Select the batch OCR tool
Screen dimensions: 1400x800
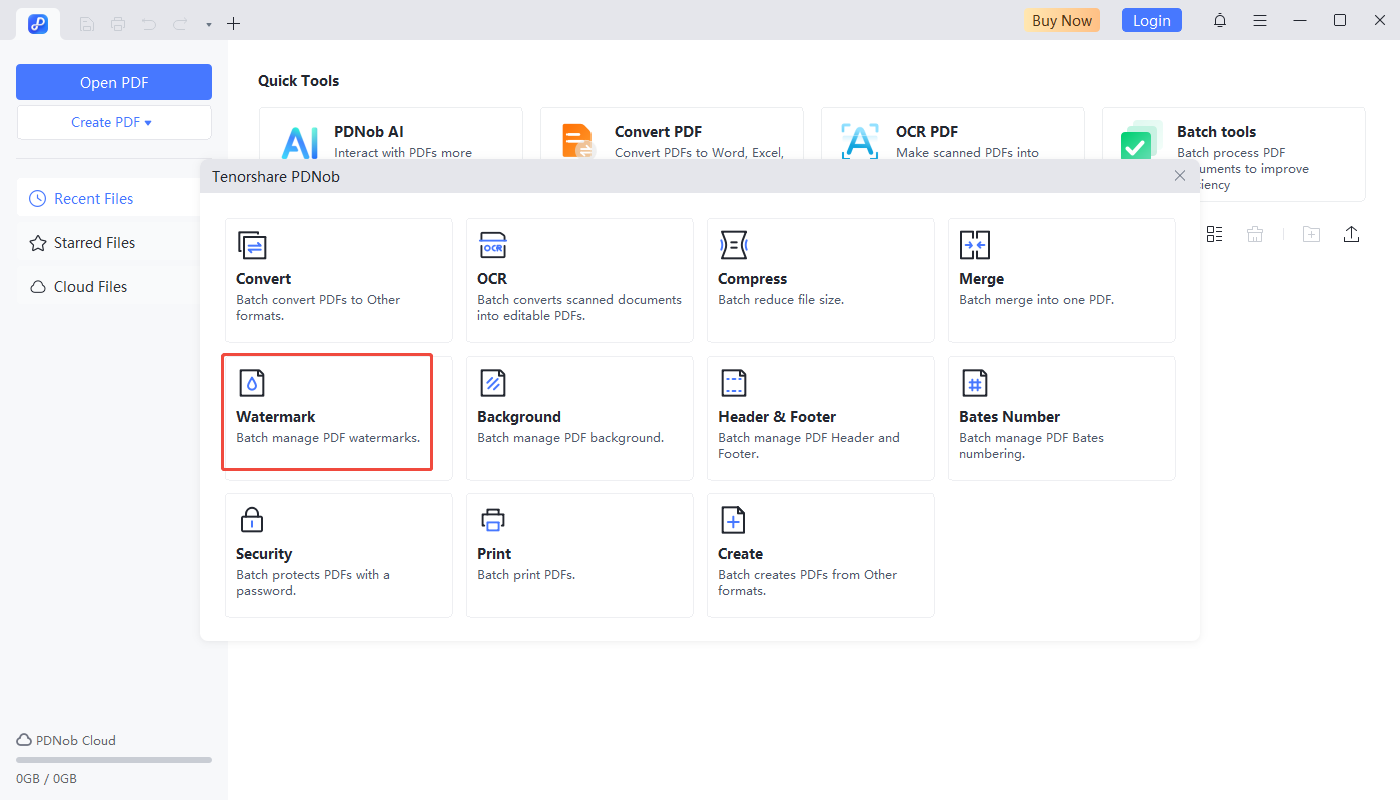(579, 280)
